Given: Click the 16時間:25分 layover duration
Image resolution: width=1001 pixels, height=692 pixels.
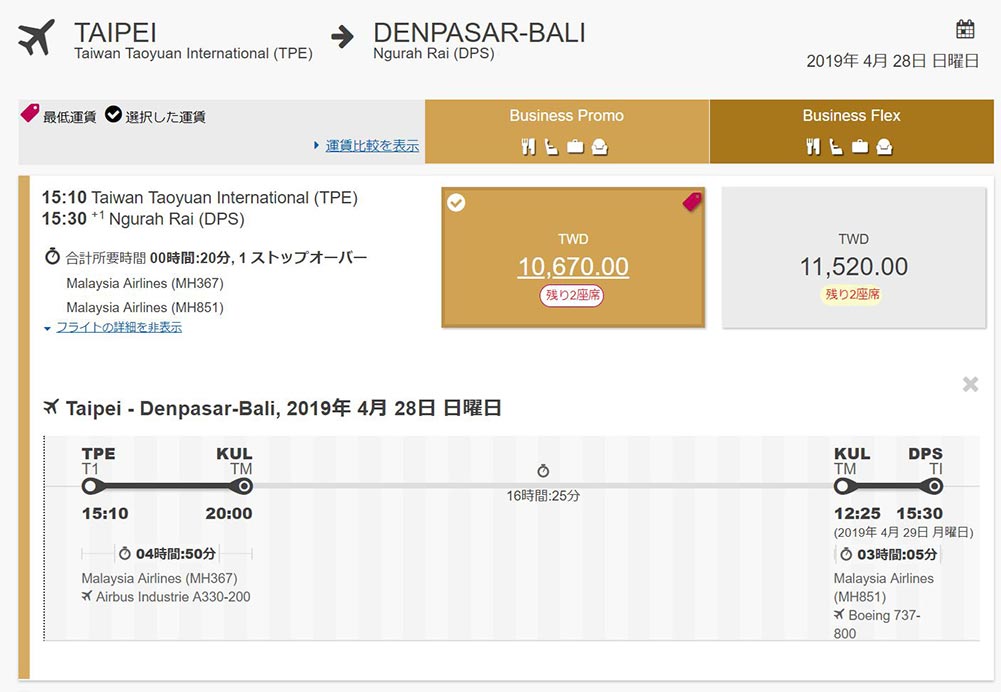Looking at the screenshot, I should [x=543, y=495].
